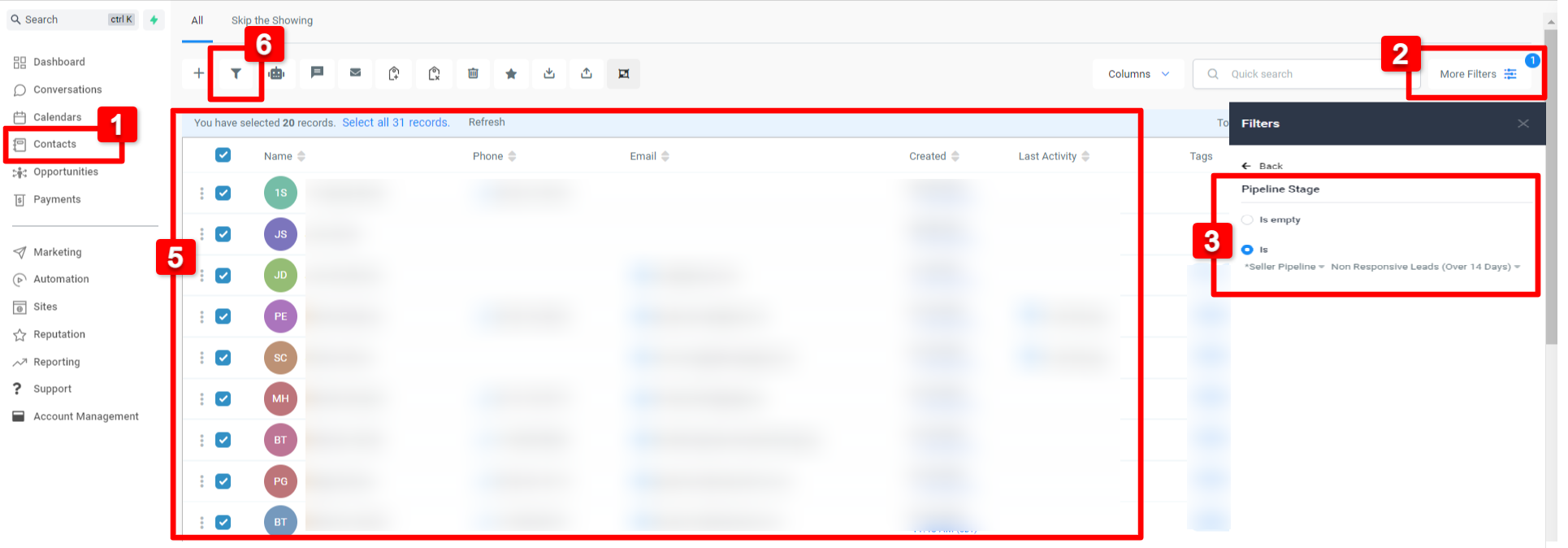
Task: Open the Seller Pipeline dropdown
Action: tap(1284, 267)
